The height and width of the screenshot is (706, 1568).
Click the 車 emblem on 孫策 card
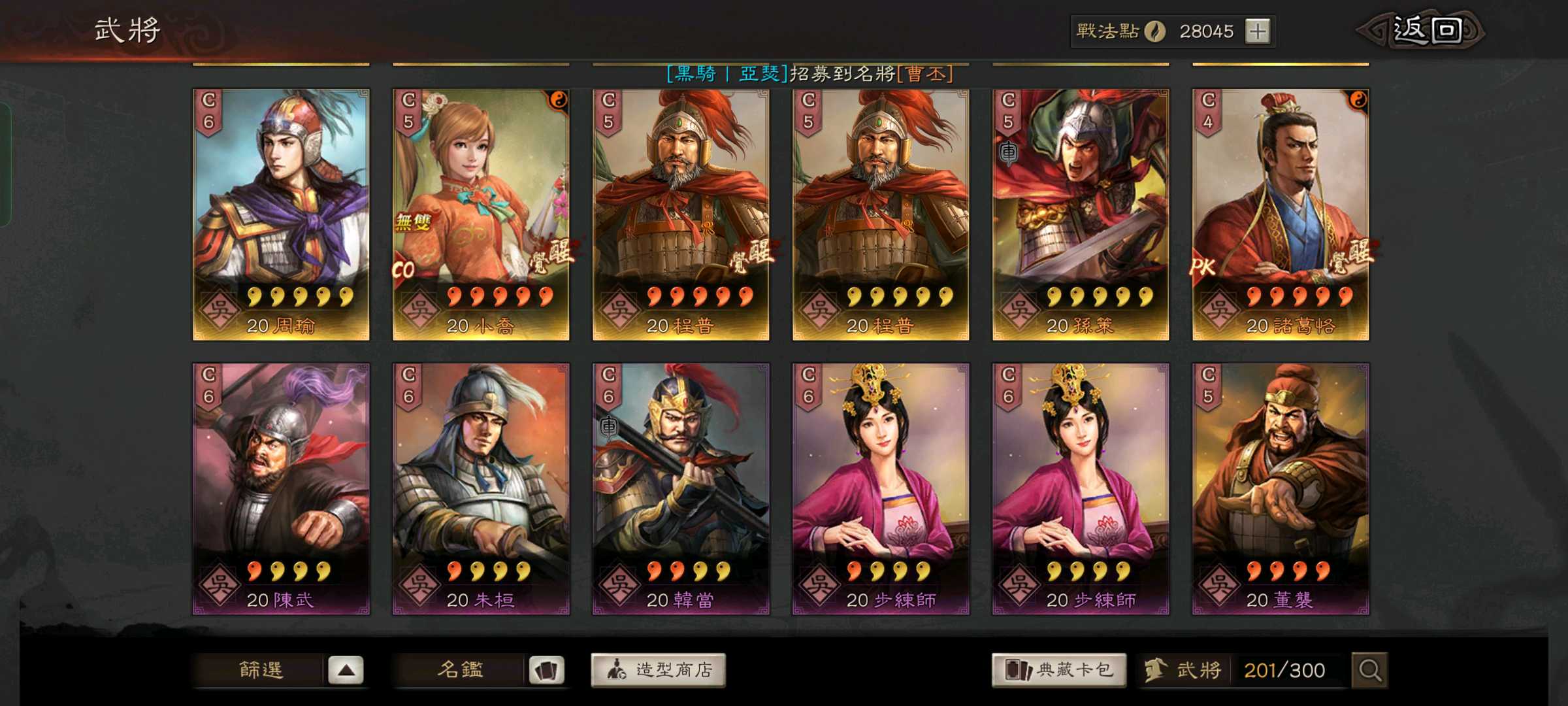point(1009,153)
